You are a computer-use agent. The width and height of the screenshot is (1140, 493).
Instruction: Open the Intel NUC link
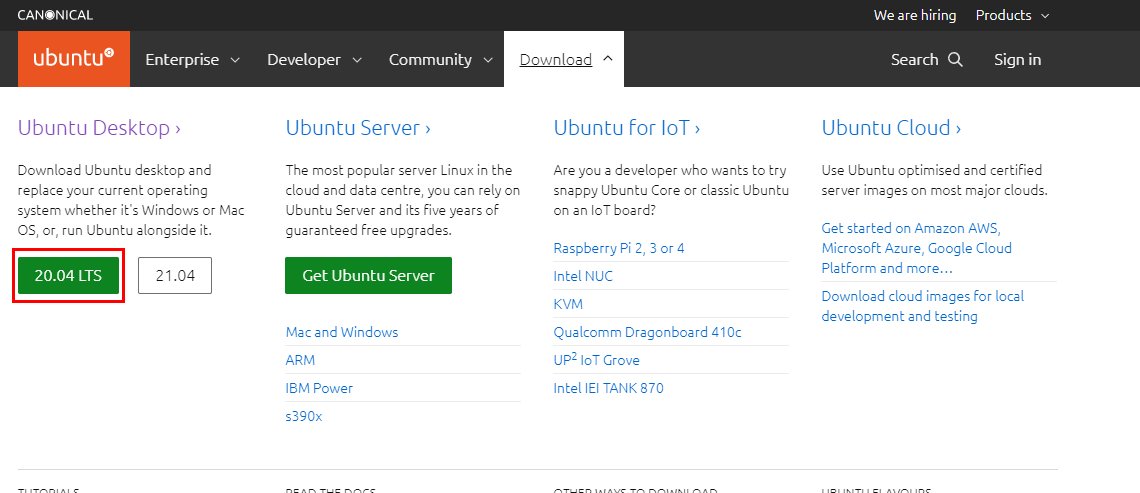coord(583,276)
